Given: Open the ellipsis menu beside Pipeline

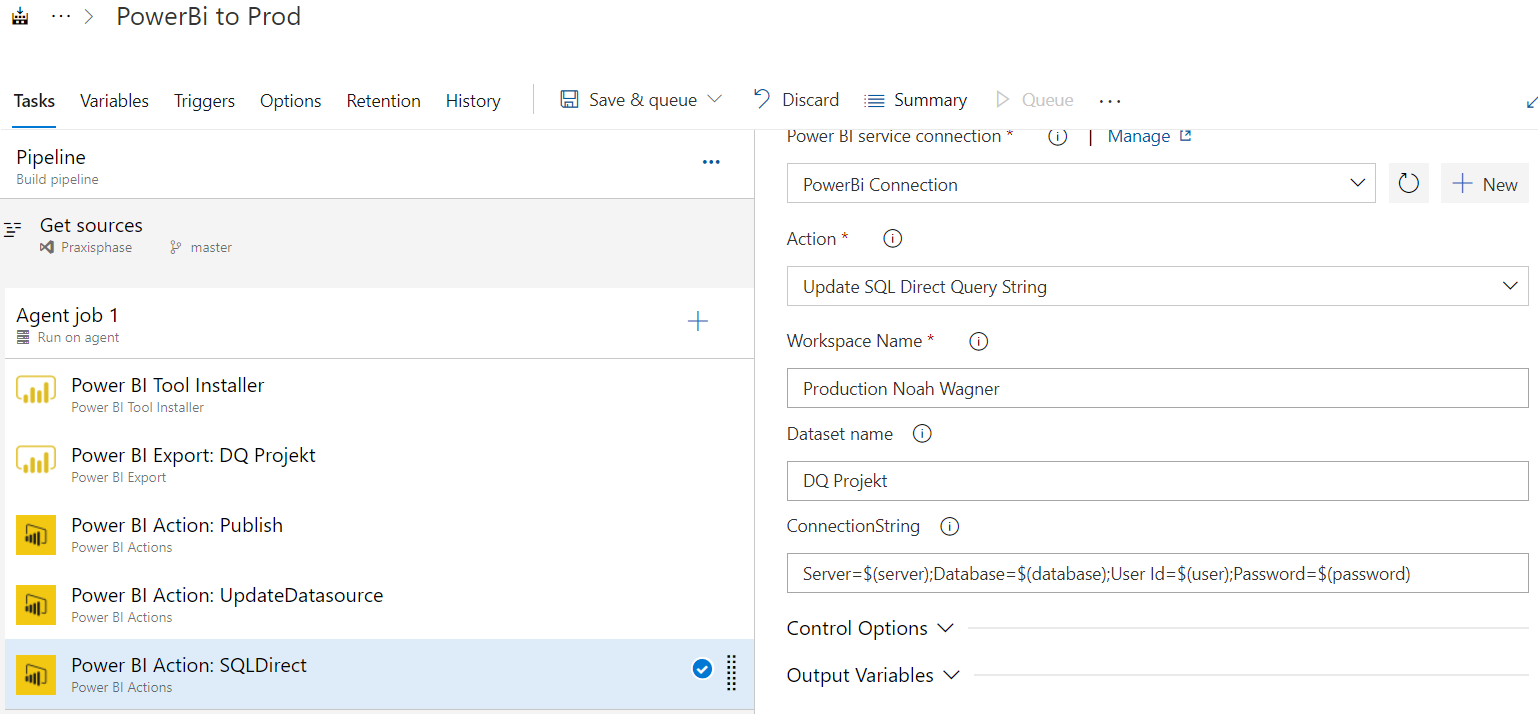Looking at the screenshot, I should click(711, 161).
